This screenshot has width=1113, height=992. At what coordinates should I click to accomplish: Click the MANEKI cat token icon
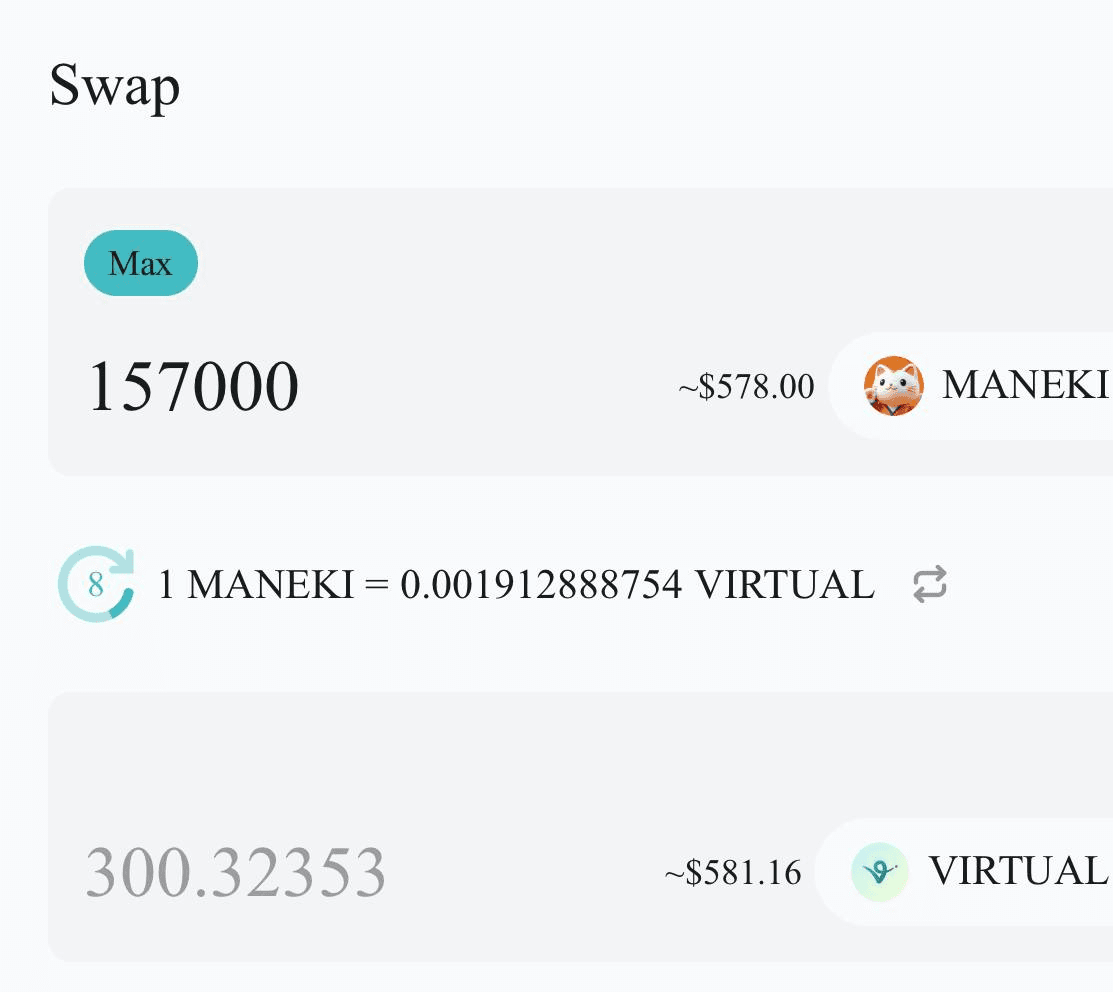894,385
